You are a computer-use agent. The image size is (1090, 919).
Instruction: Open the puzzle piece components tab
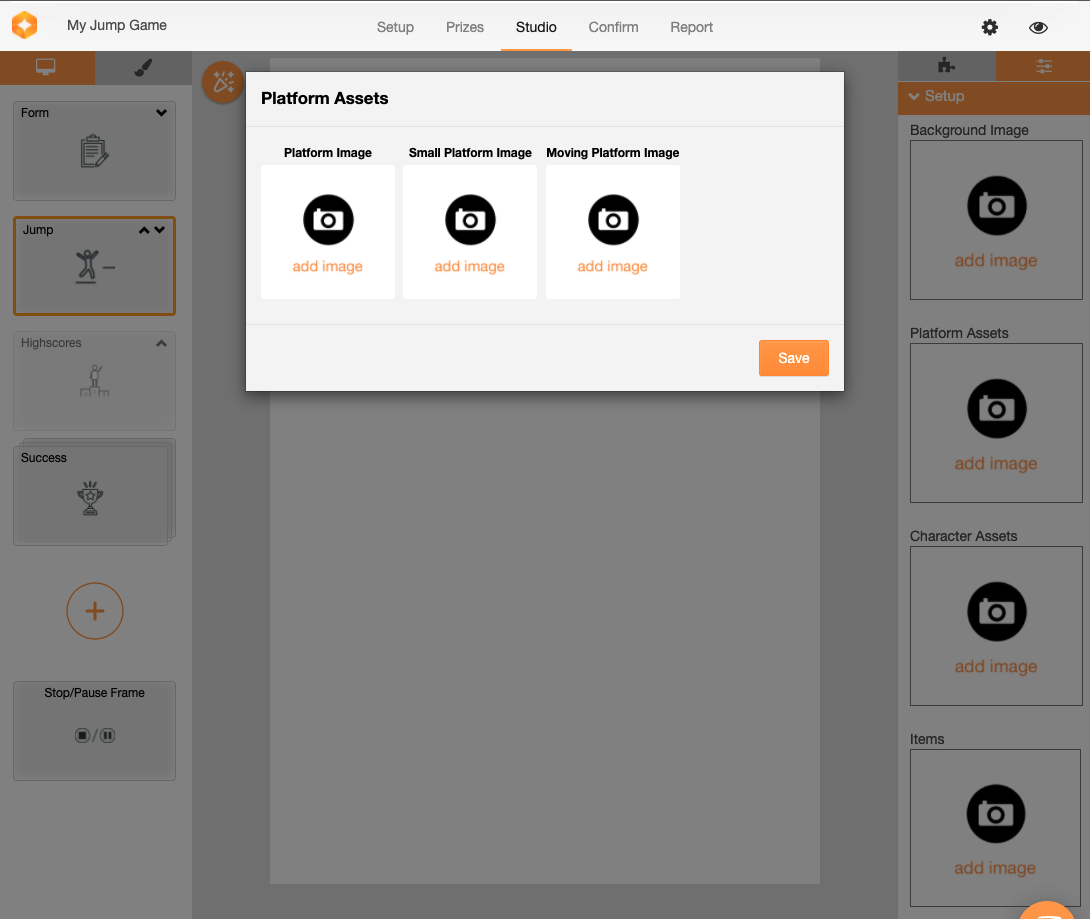pos(945,66)
